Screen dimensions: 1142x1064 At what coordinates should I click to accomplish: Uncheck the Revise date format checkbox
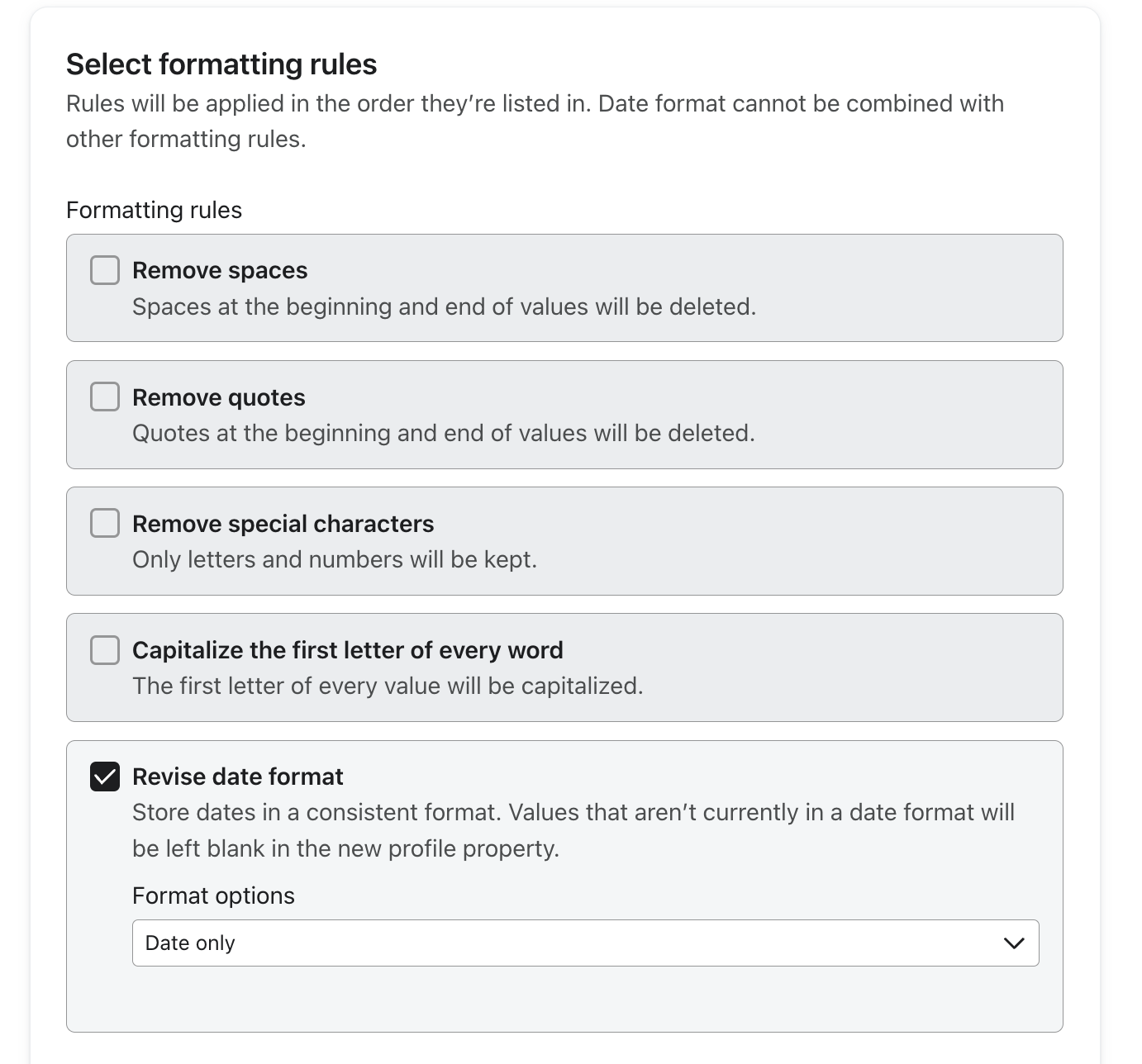pos(105,777)
